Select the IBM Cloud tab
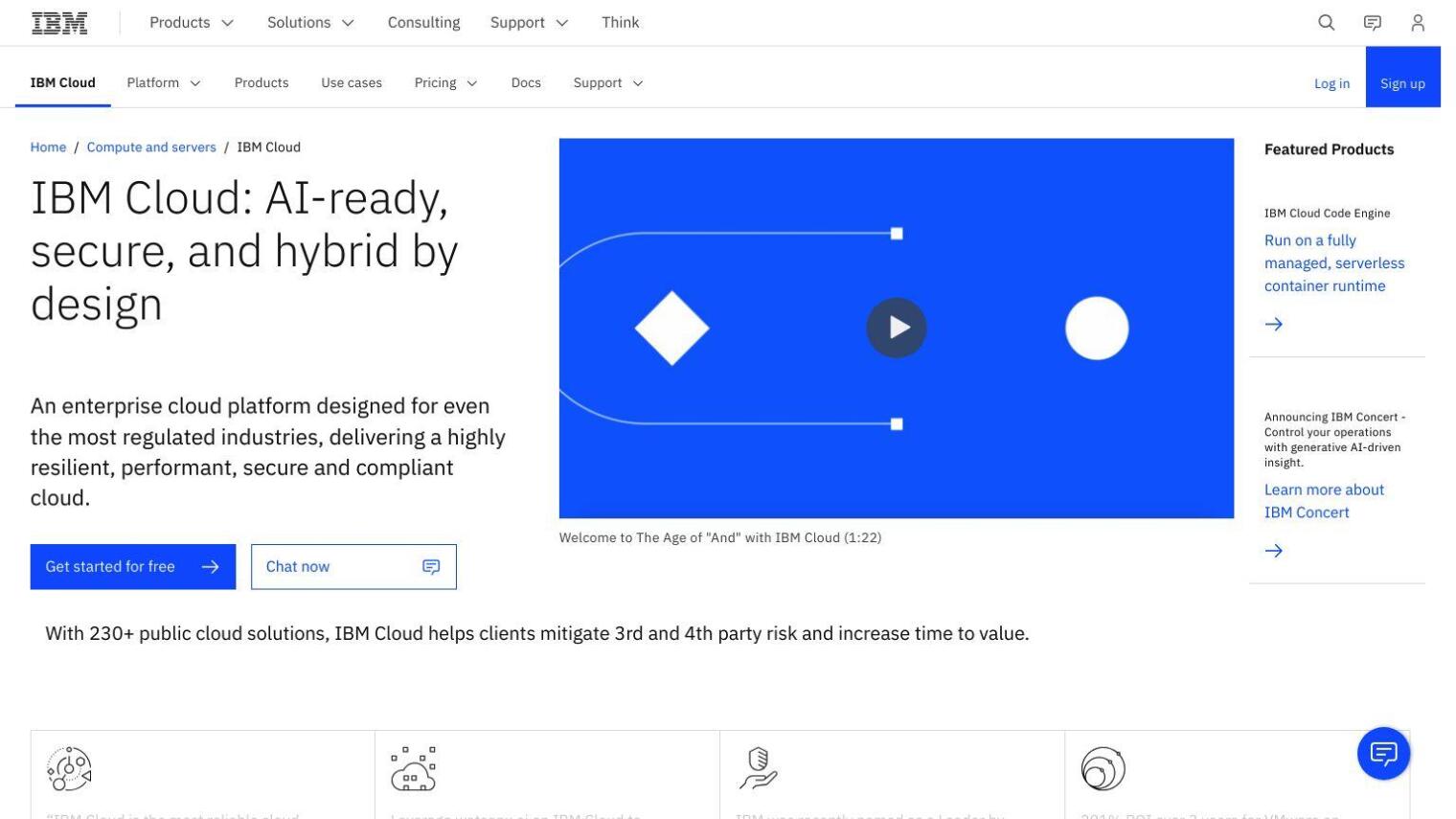 click(63, 83)
